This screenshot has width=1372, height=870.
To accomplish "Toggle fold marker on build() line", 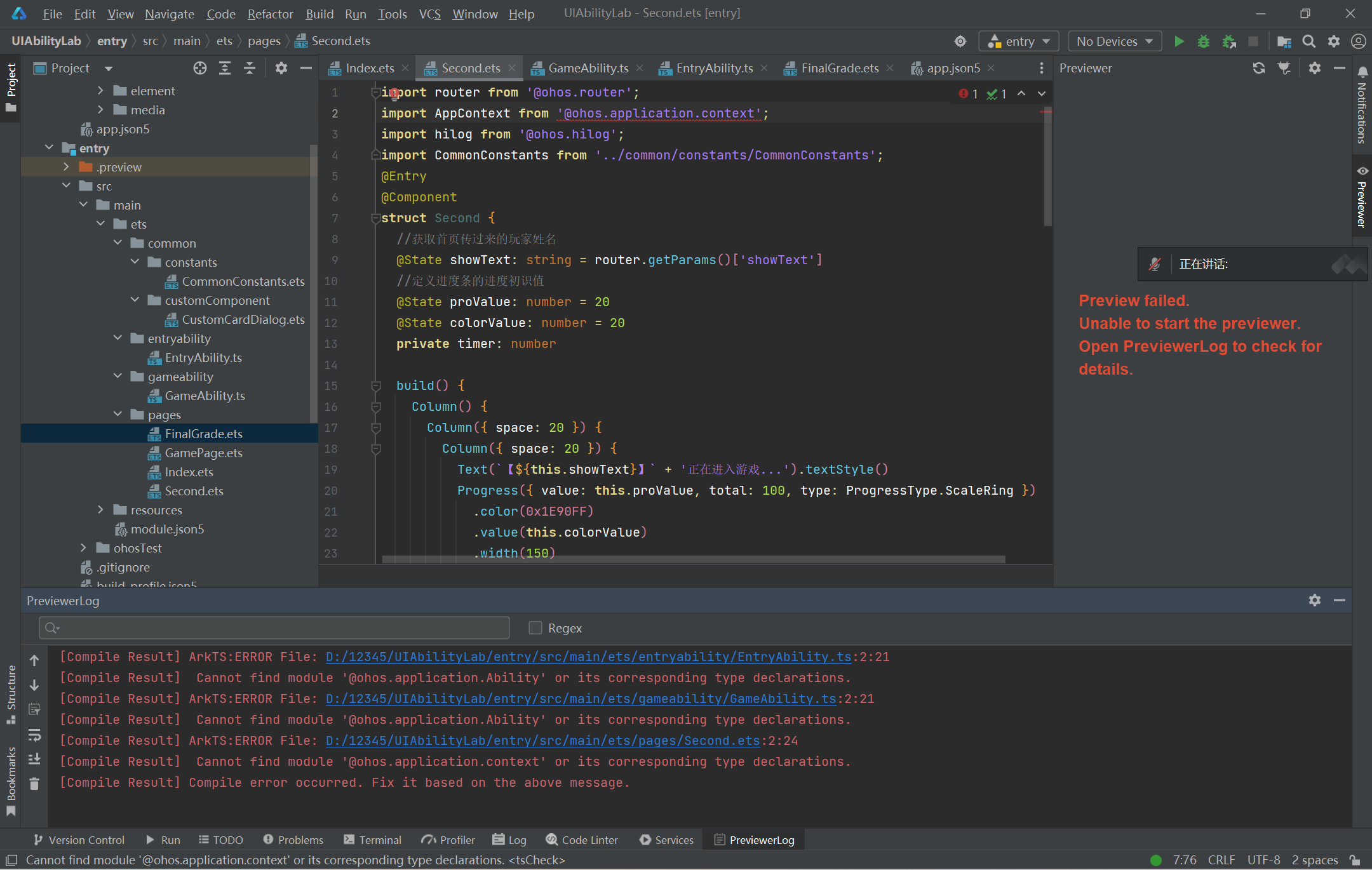I will click(x=375, y=385).
